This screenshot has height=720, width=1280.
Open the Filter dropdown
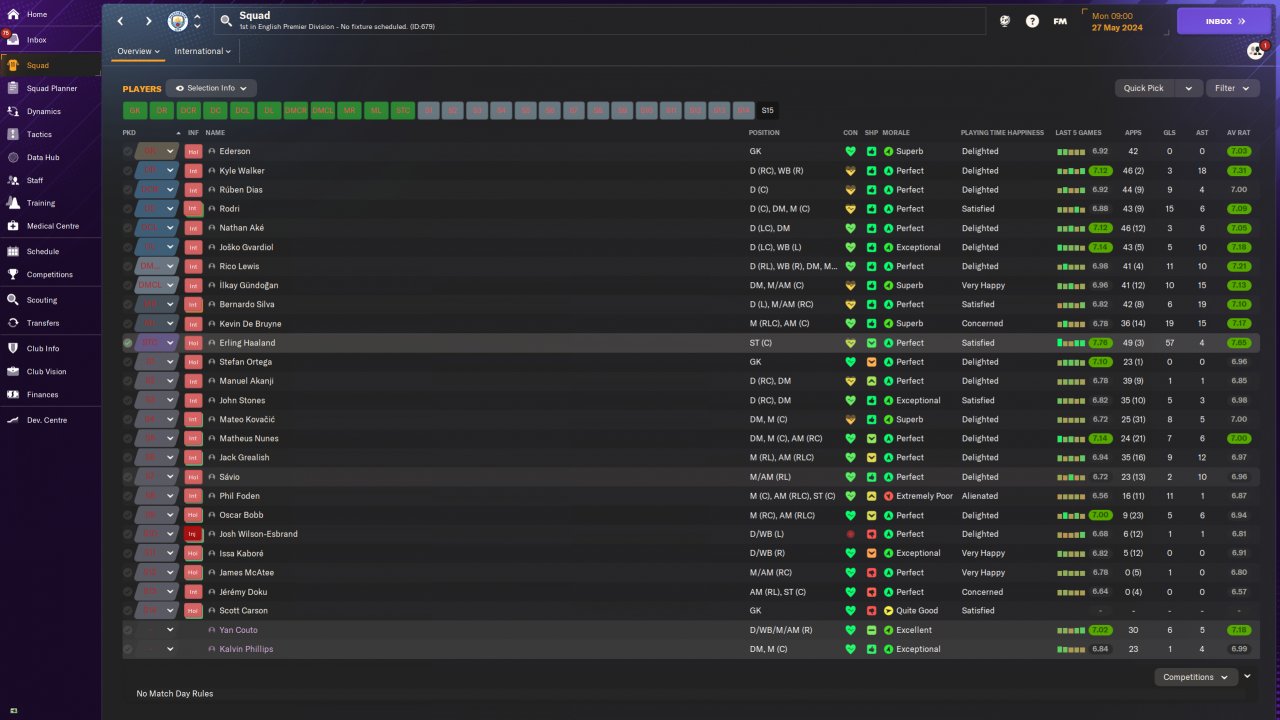[1231, 88]
